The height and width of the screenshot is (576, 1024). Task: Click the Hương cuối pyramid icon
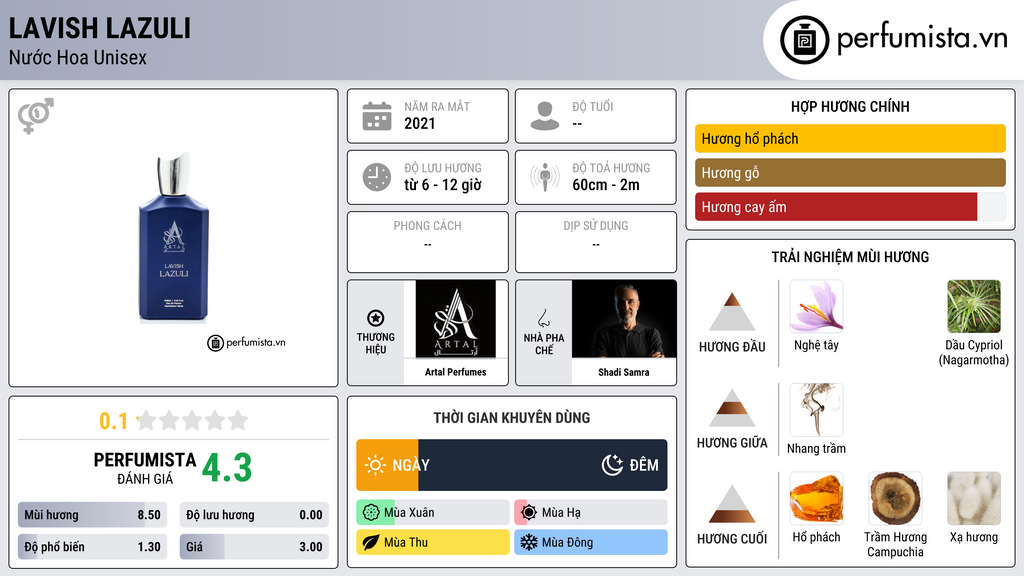(732, 504)
